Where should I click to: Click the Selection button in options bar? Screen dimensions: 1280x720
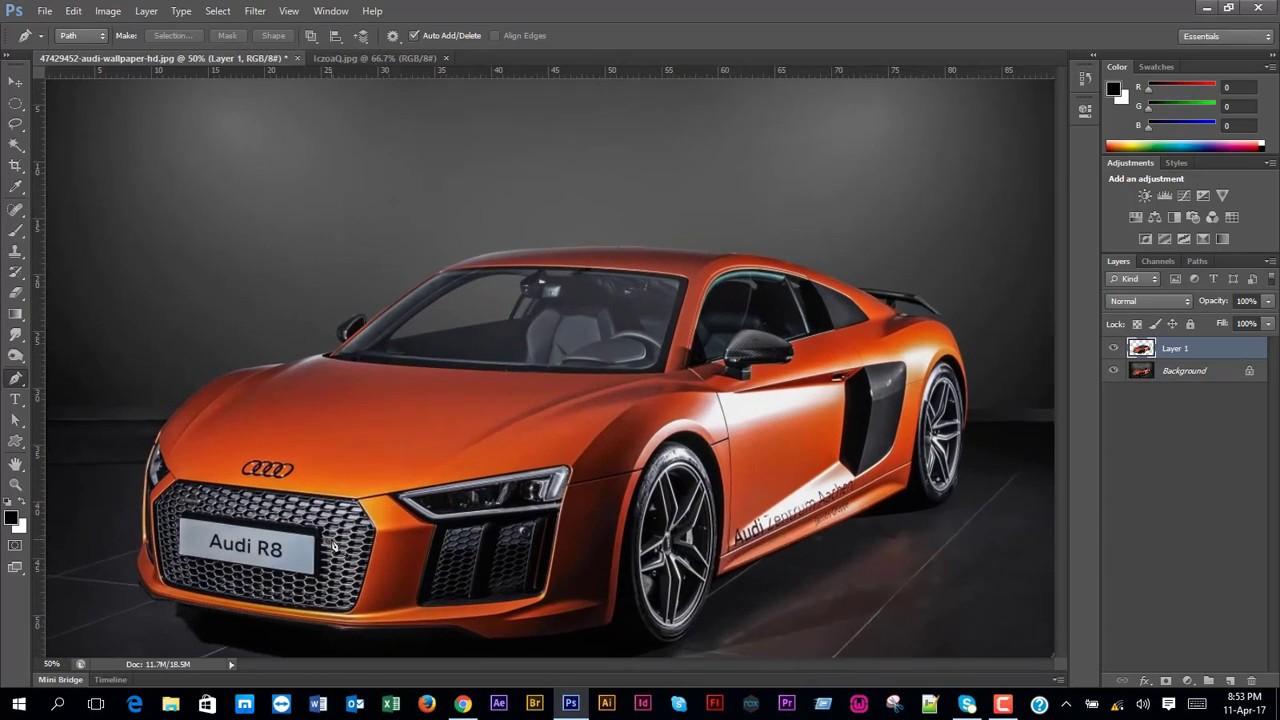(174, 35)
